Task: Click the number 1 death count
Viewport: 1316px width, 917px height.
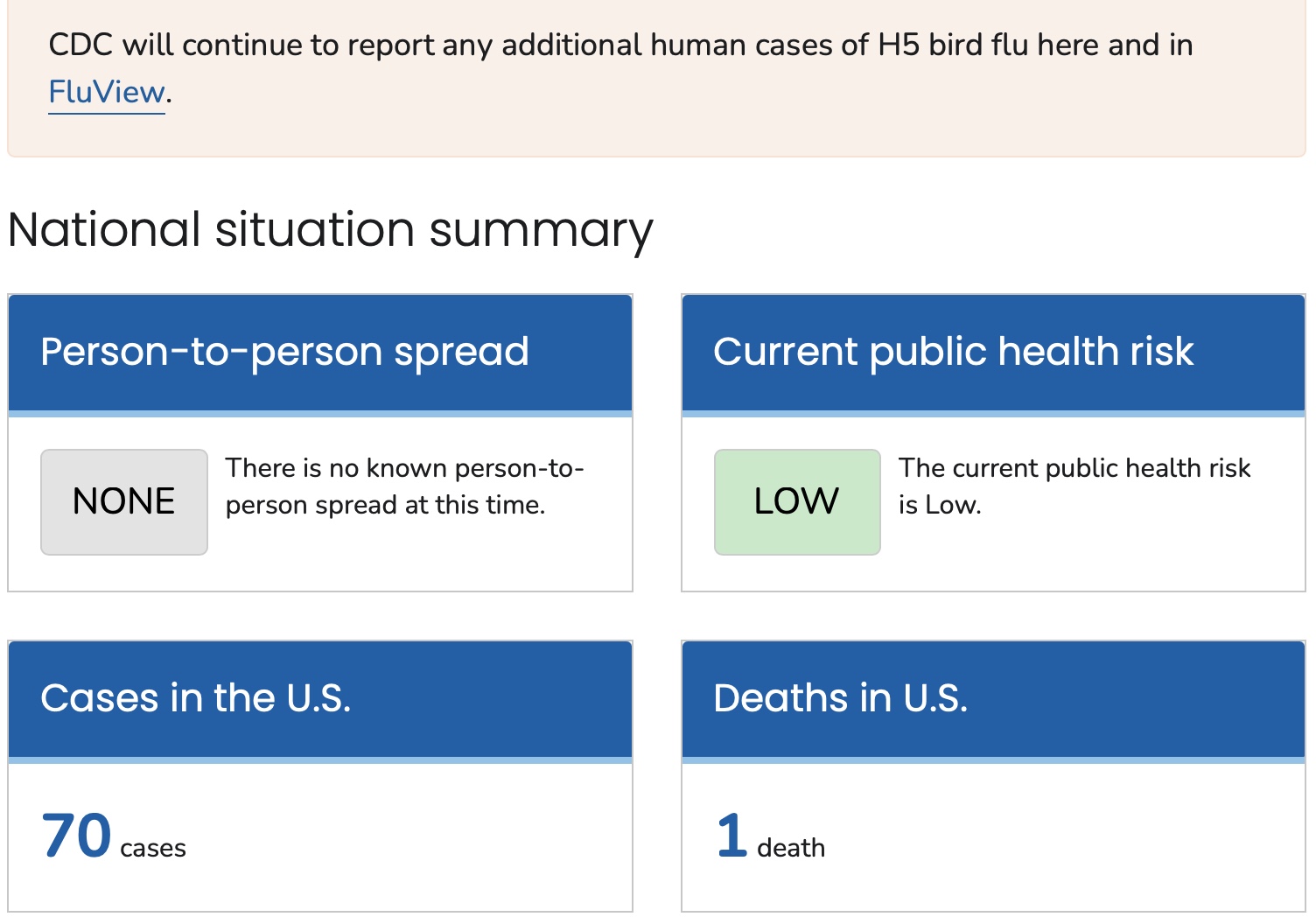Action: (x=731, y=836)
